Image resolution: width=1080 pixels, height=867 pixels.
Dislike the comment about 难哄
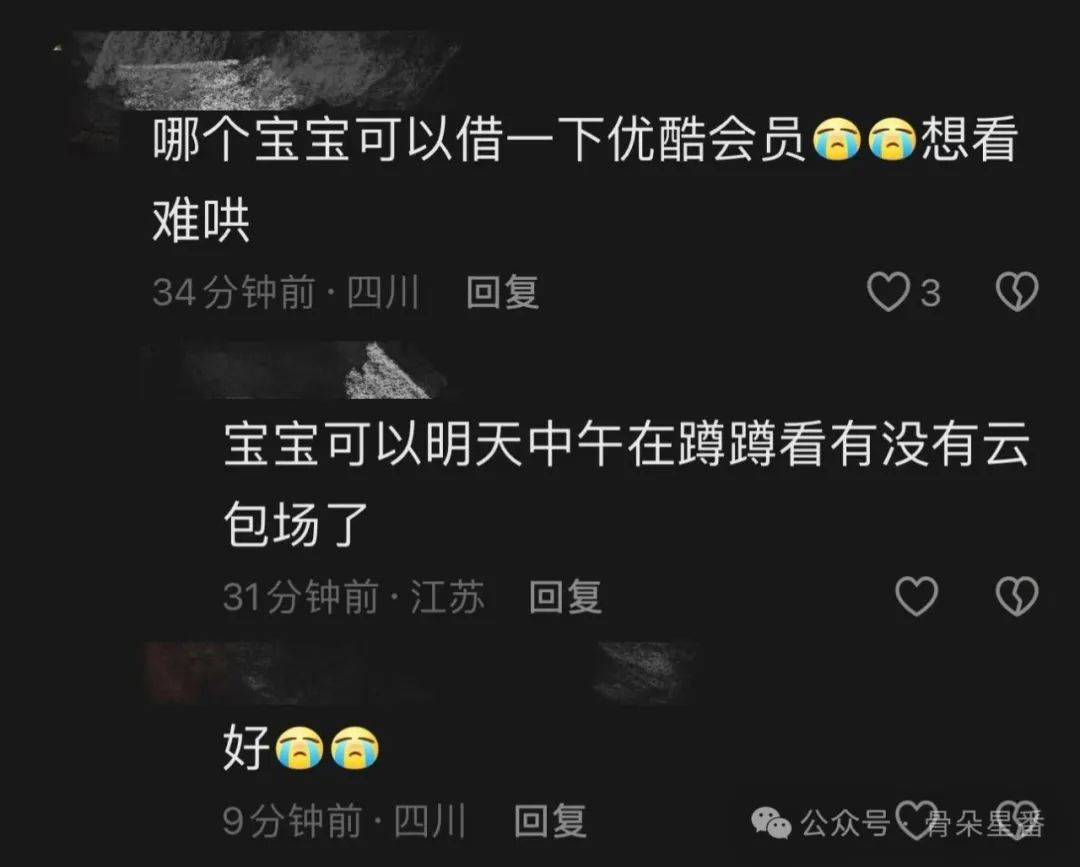coord(1017,292)
